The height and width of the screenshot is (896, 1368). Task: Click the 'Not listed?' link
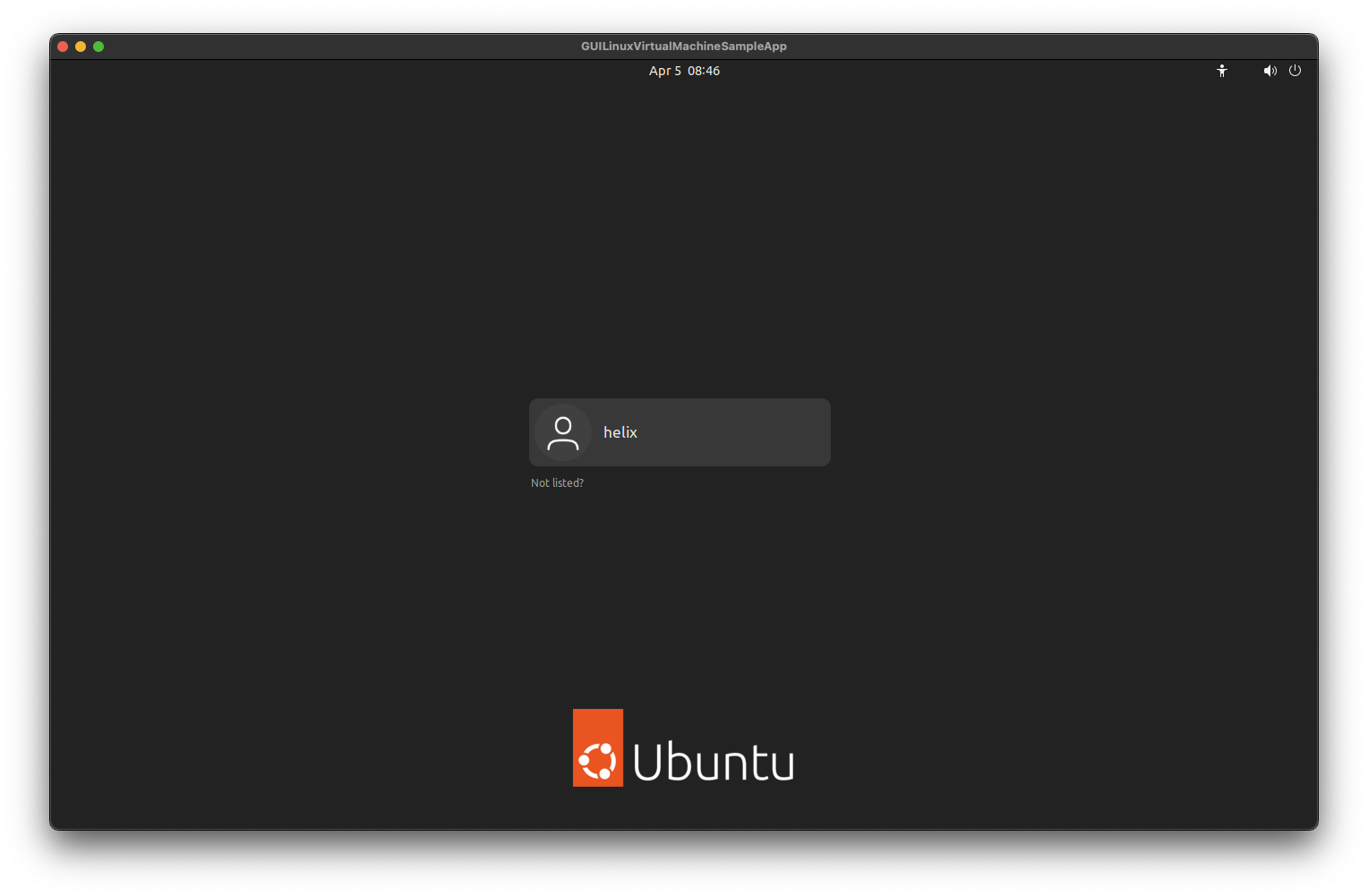[557, 482]
